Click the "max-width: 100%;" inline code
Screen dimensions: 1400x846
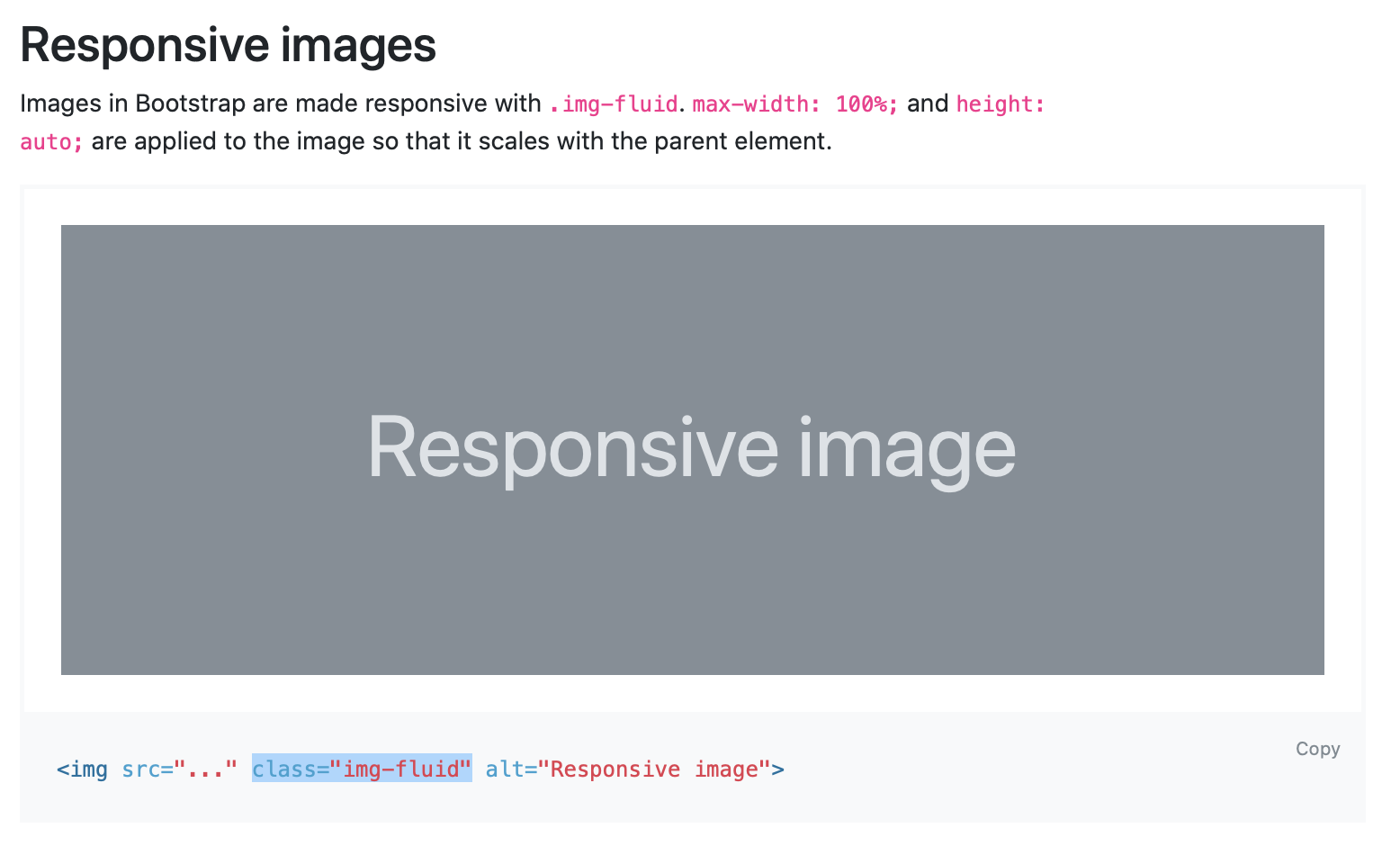pos(794,104)
